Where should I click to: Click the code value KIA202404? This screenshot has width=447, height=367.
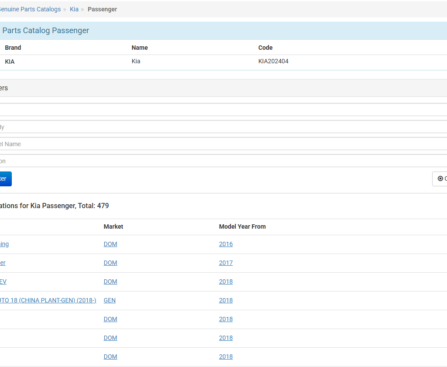point(273,61)
